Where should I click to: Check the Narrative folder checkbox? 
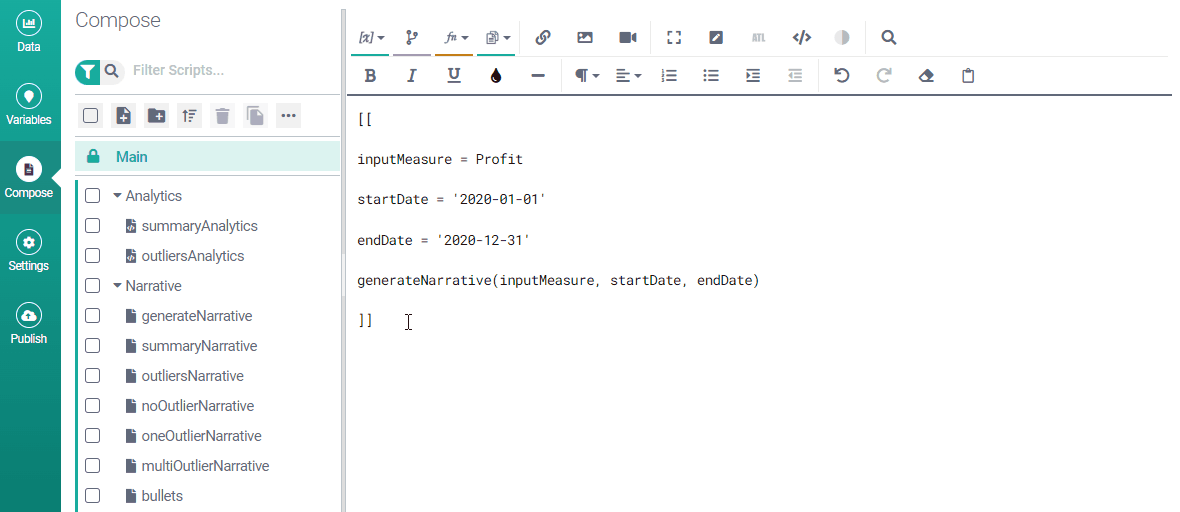click(93, 286)
